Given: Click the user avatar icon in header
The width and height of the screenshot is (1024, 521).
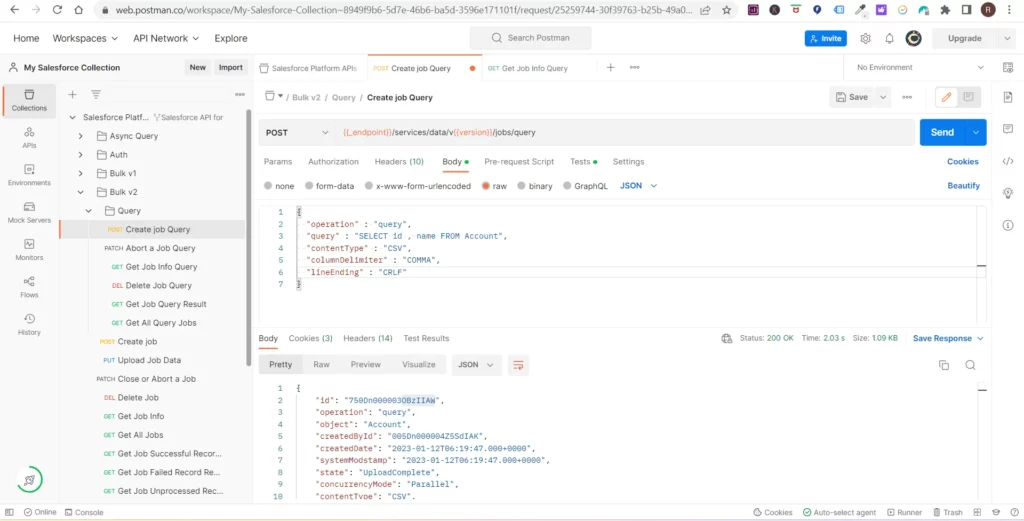Looking at the screenshot, I should 913,39.
